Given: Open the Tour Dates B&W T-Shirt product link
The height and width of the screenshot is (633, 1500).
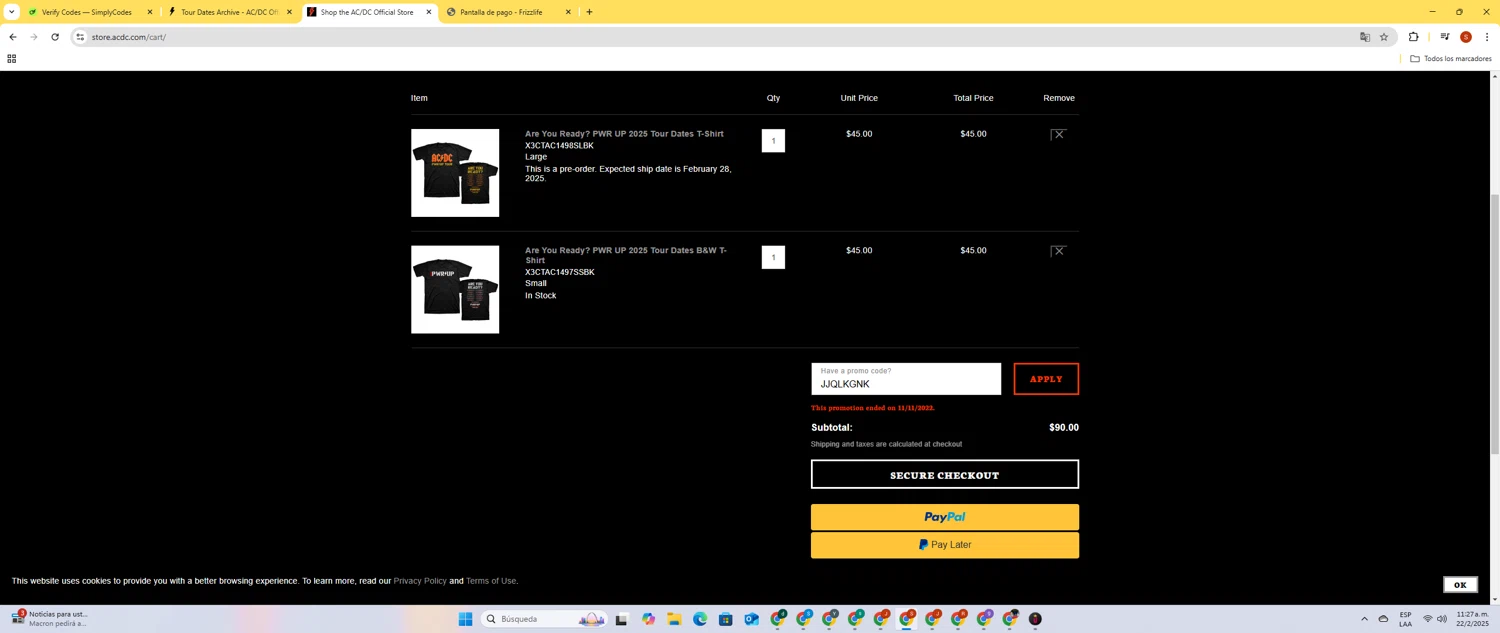Looking at the screenshot, I should click(x=626, y=255).
